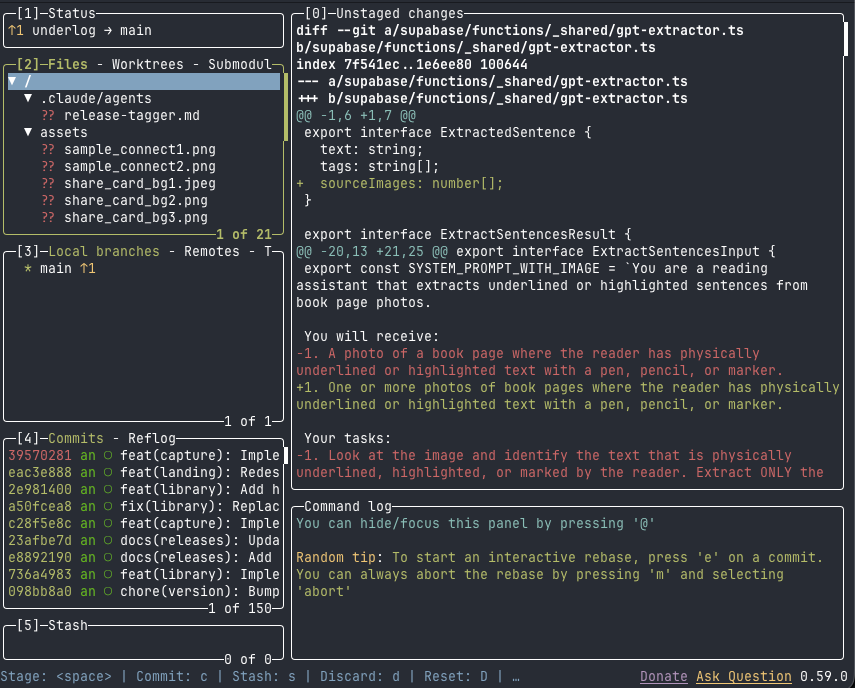Screen dimensions: 855x688
Task: Click the Unstaged changes panel scrollbar
Action: pyautogui.click(x=846, y=38)
